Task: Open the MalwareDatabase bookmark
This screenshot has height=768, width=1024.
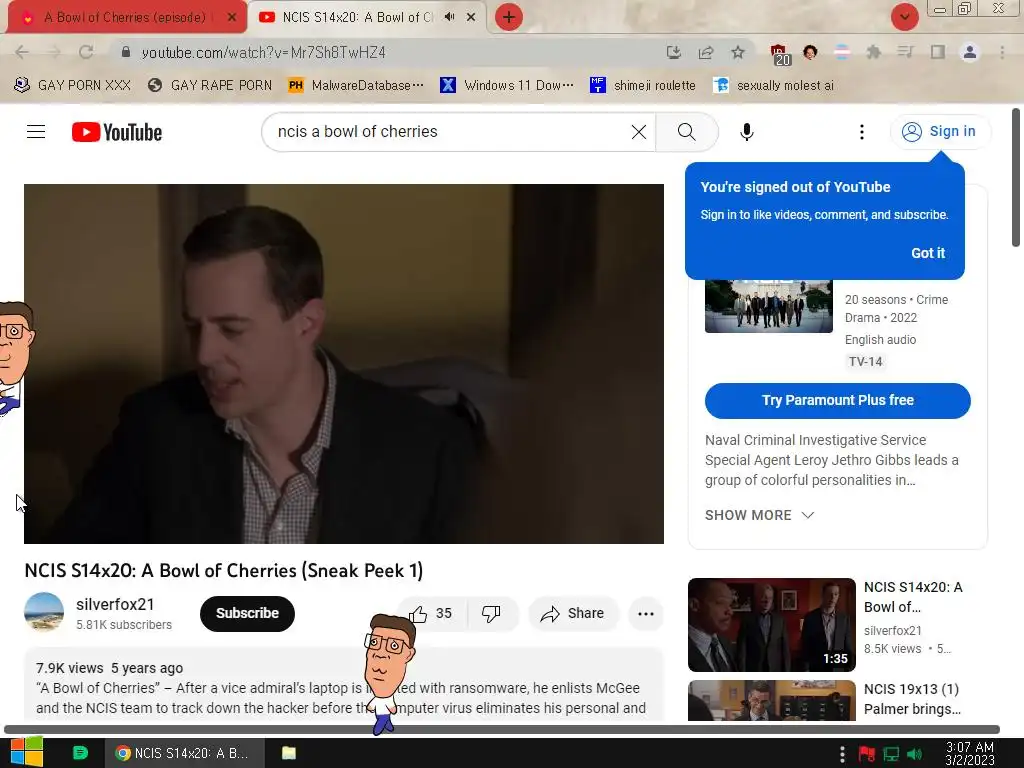Action: (x=356, y=86)
